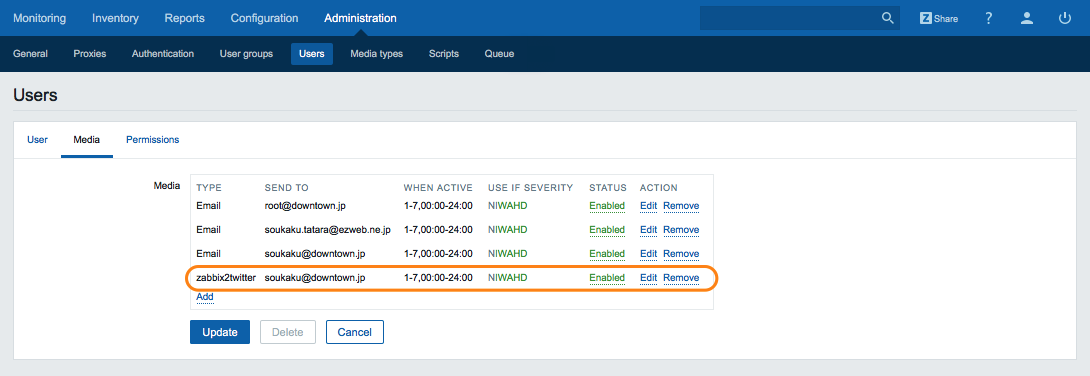Screen dimensions: 1090x376
Task: Go to the General submenu
Action: 31,54
